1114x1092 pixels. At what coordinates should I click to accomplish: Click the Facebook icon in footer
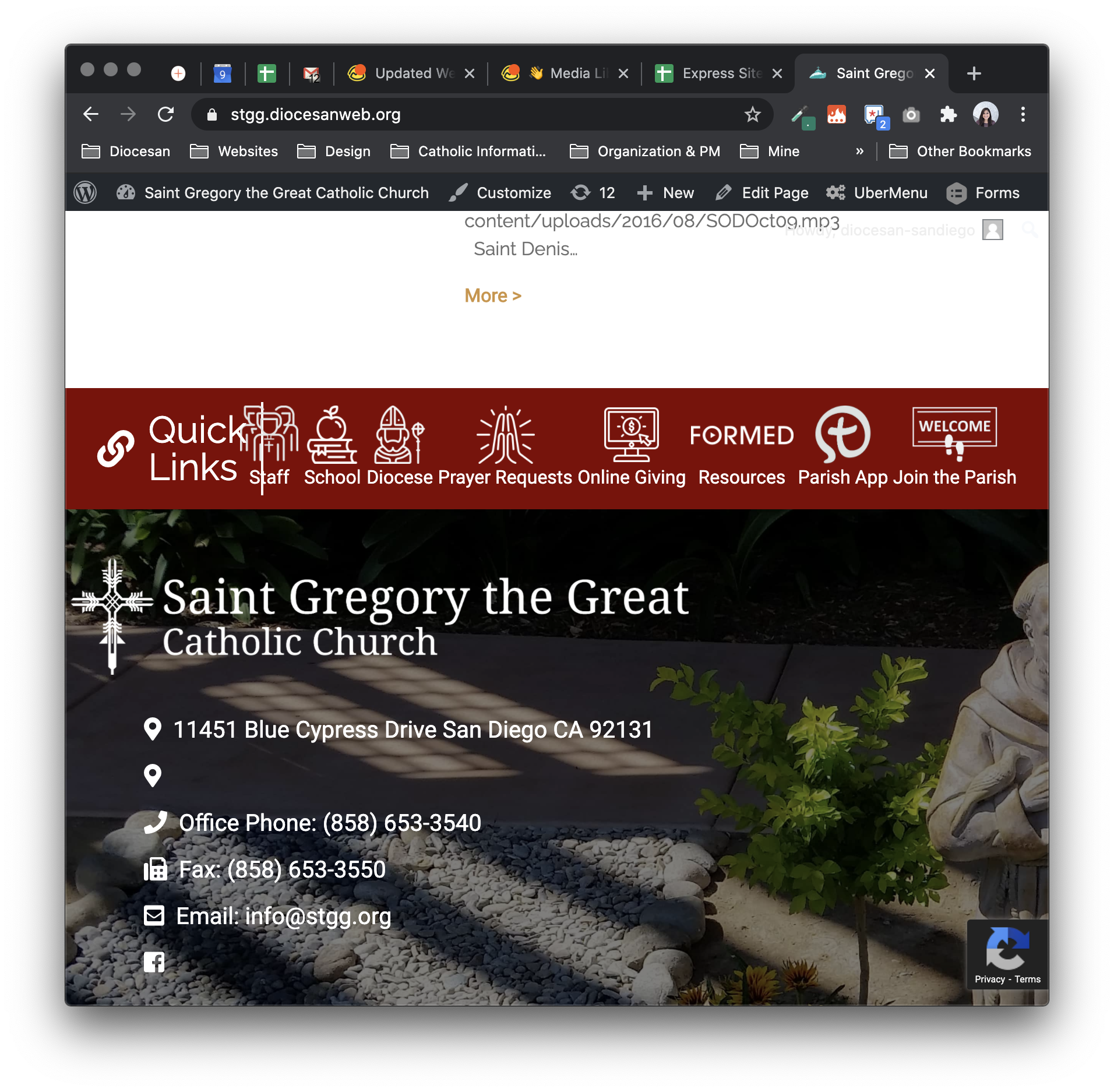[x=154, y=962]
